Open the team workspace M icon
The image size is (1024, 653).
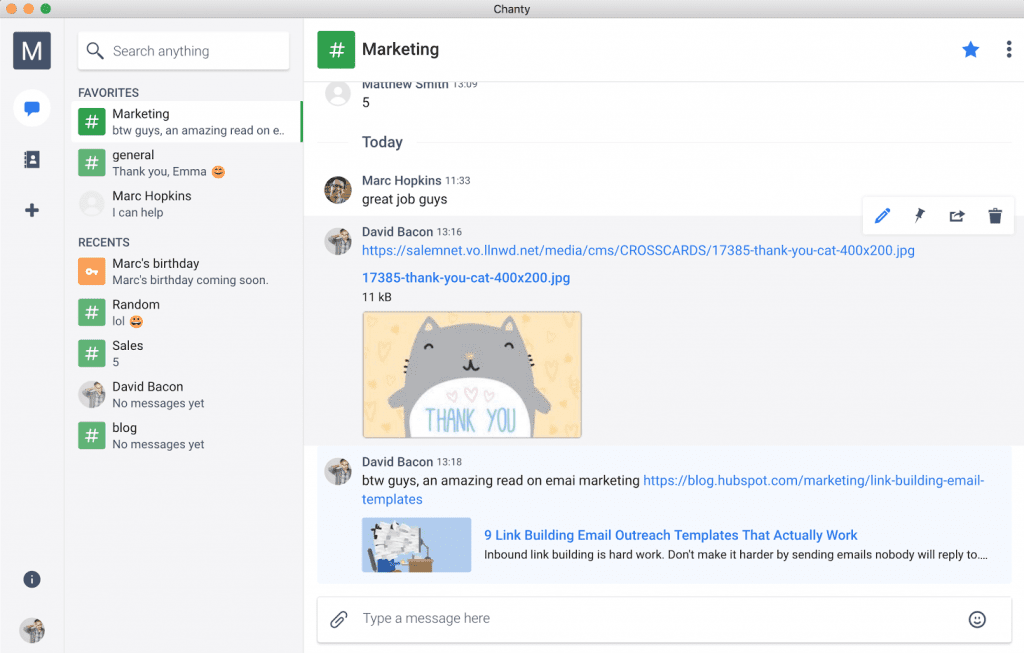click(x=31, y=50)
